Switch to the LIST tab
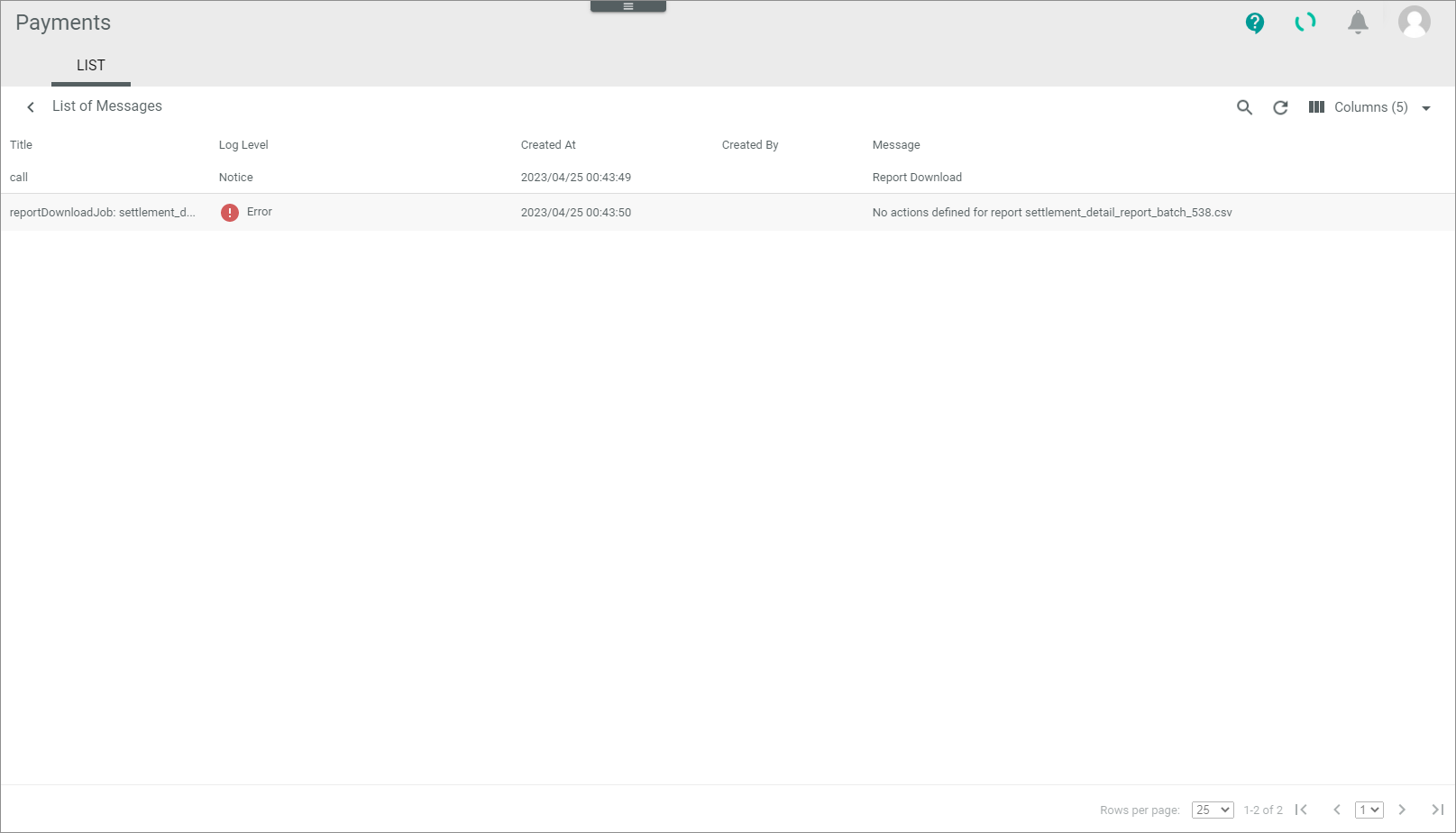This screenshot has height=833, width=1456. point(90,66)
